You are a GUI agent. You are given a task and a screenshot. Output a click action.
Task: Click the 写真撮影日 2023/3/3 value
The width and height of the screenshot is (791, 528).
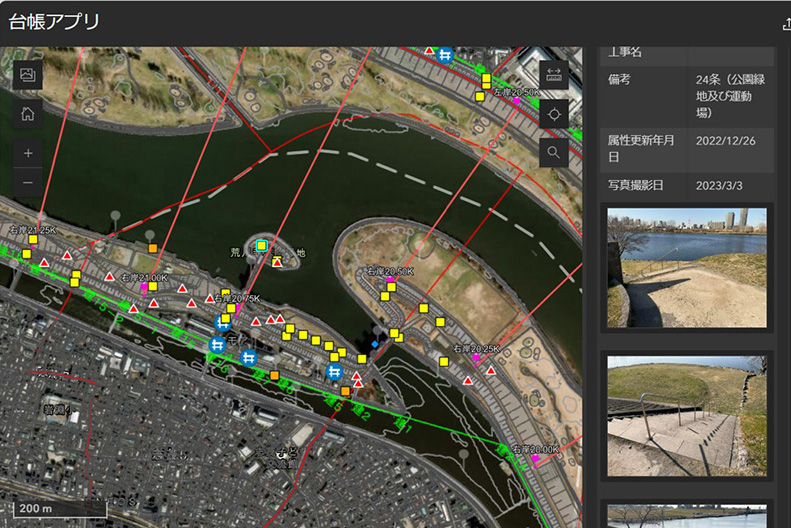(719, 185)
